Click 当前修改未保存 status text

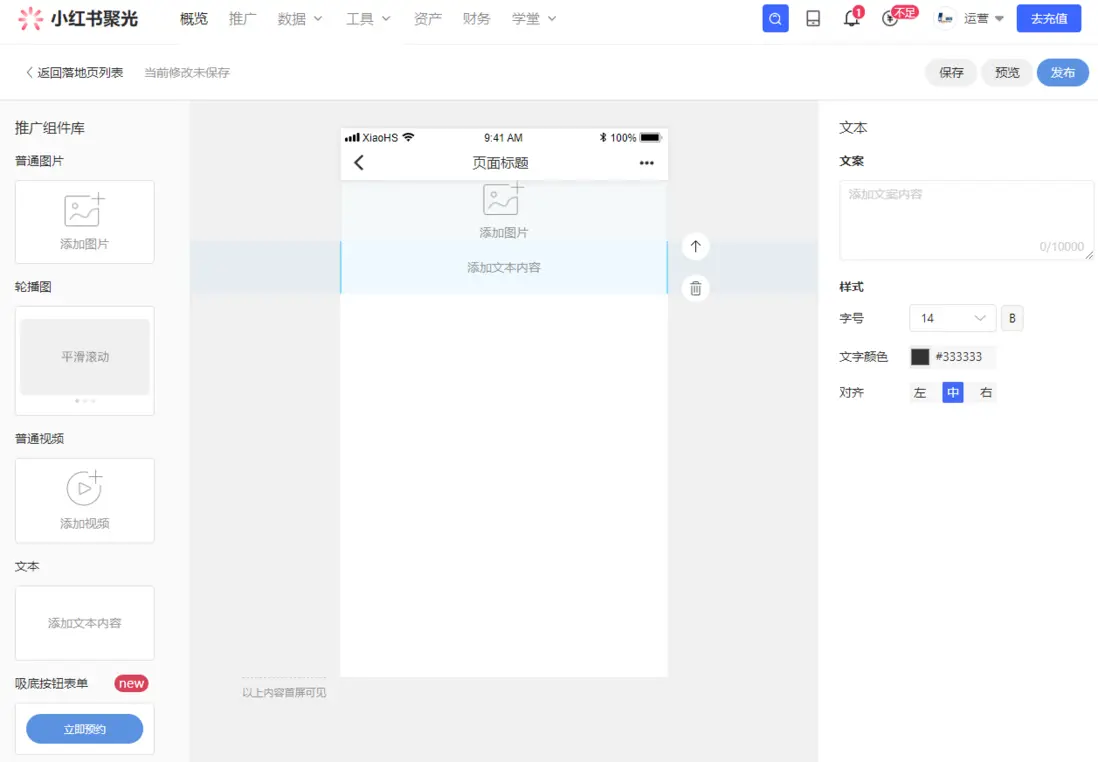coord(187,73)
